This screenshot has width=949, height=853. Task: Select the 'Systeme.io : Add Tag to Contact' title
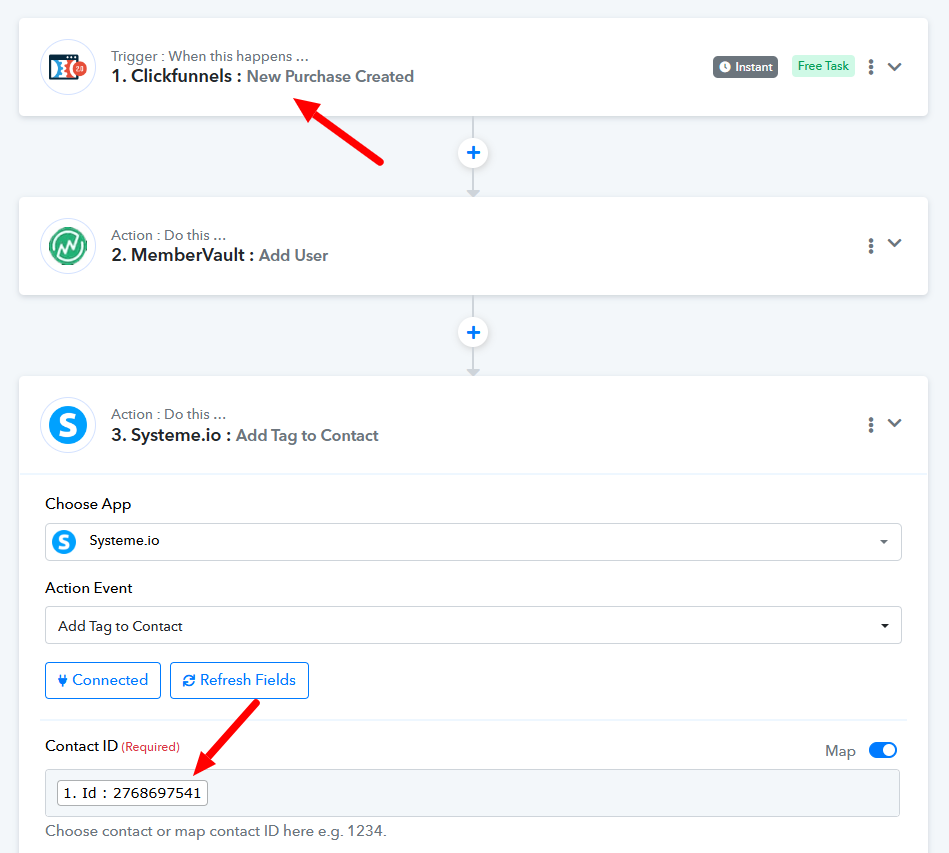pos(245,435)
